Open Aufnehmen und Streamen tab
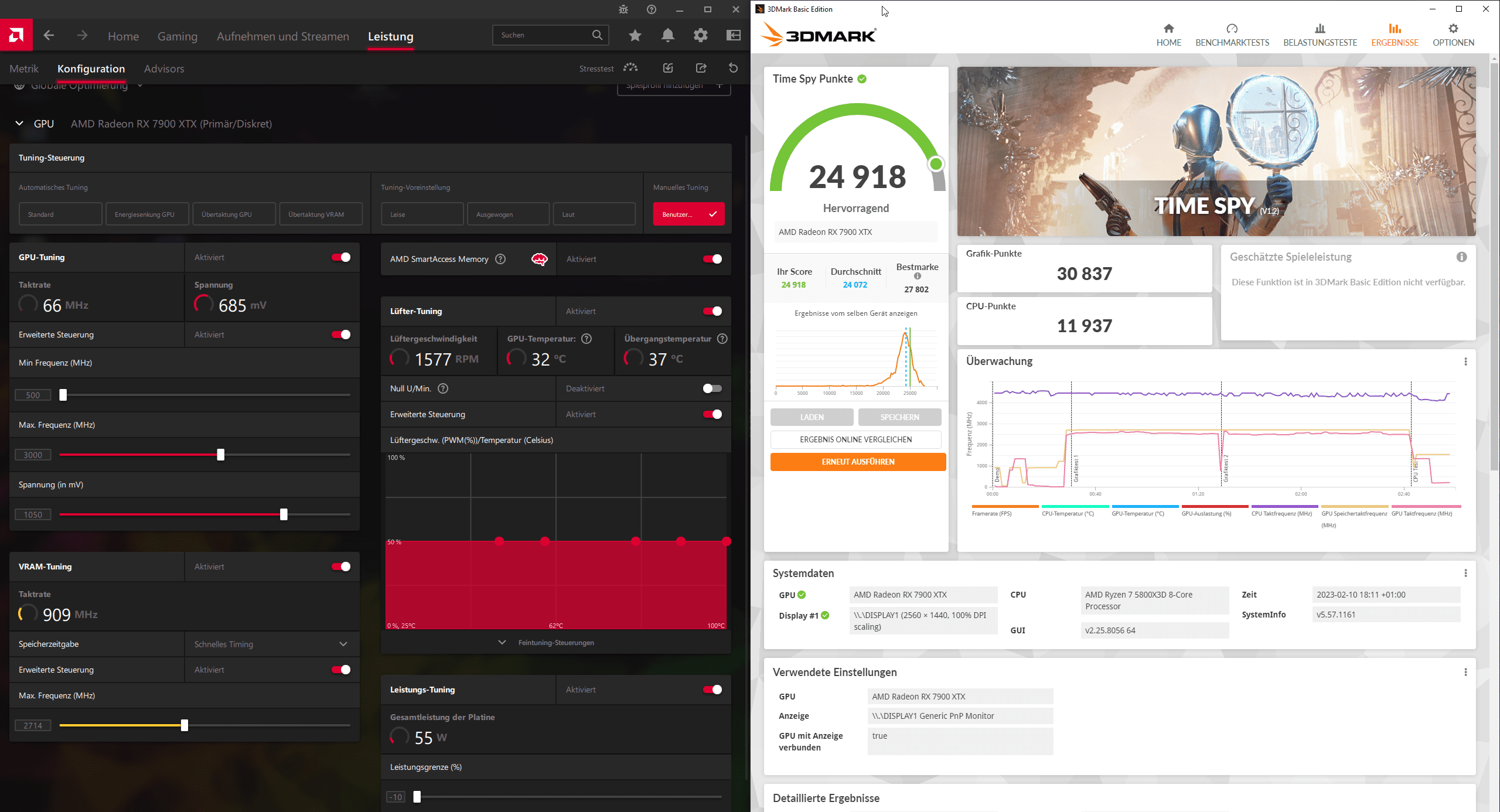 (x=282, y=36)
